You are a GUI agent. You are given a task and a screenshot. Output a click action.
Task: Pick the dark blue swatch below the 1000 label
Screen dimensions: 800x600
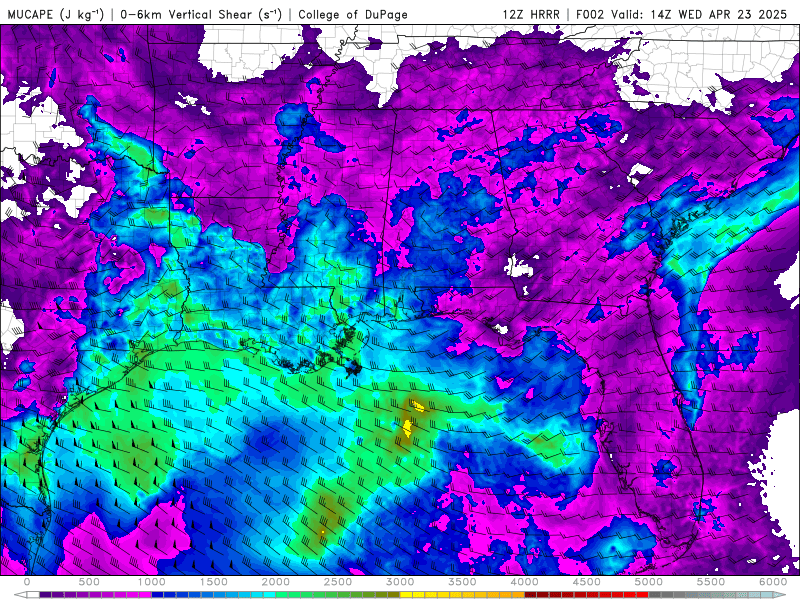pyautogui.click(x=157, y=595)
